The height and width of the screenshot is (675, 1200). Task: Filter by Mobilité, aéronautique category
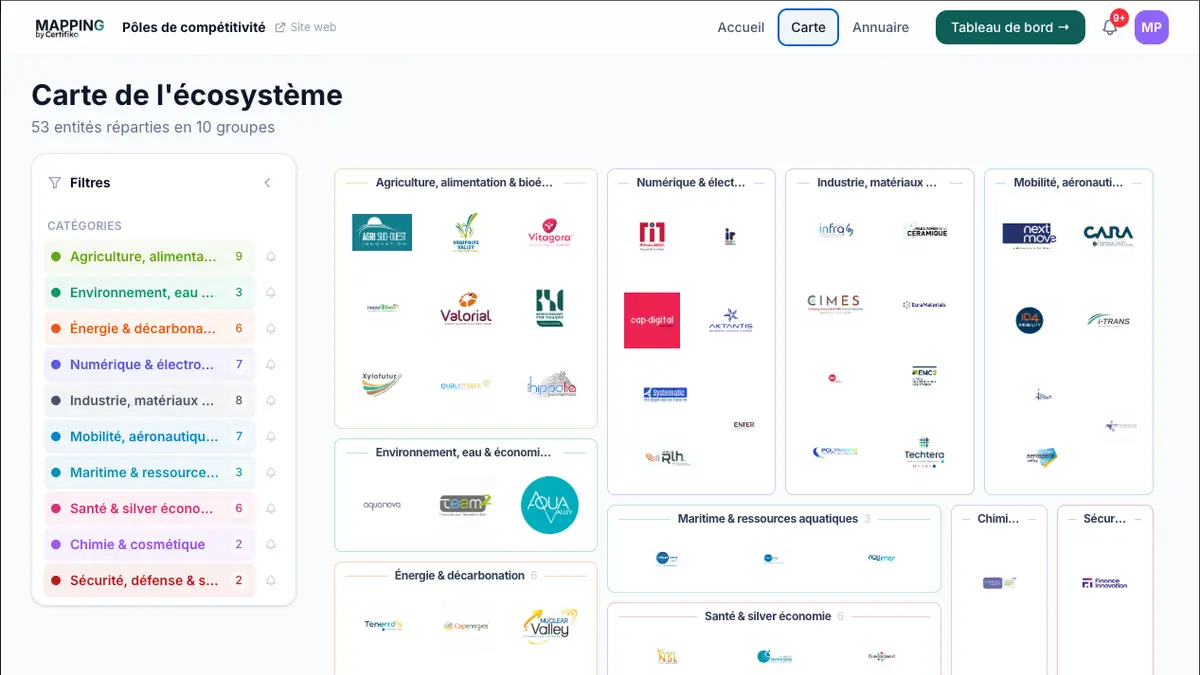[x=150, y=437]
